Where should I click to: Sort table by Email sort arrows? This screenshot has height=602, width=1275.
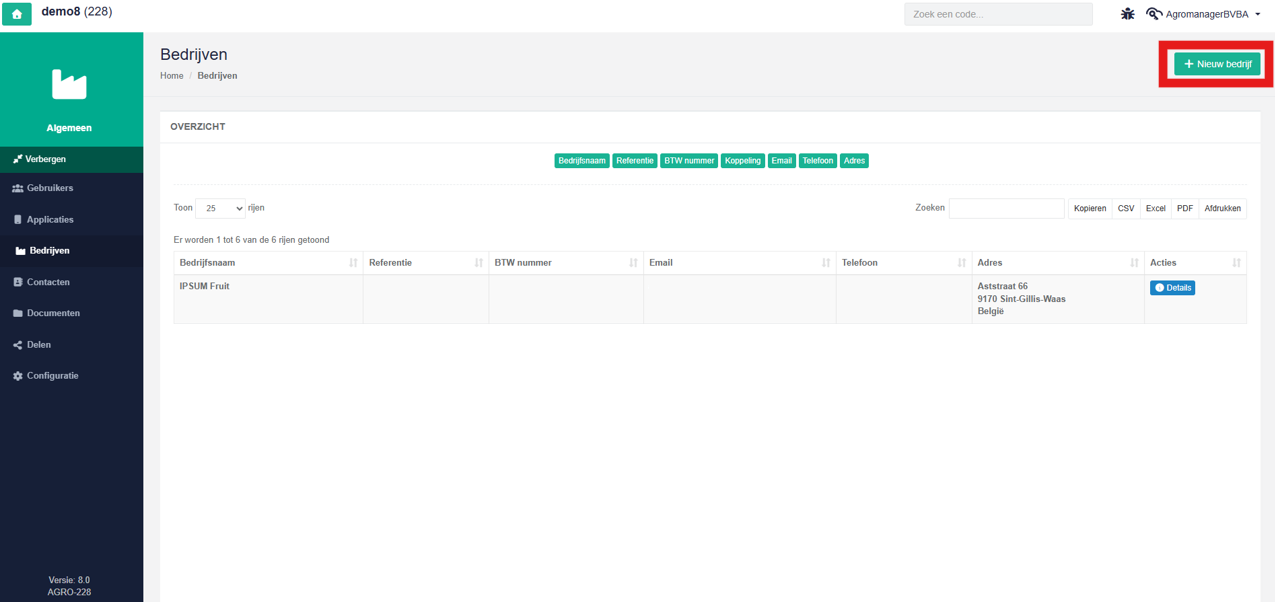coord(826,263)
